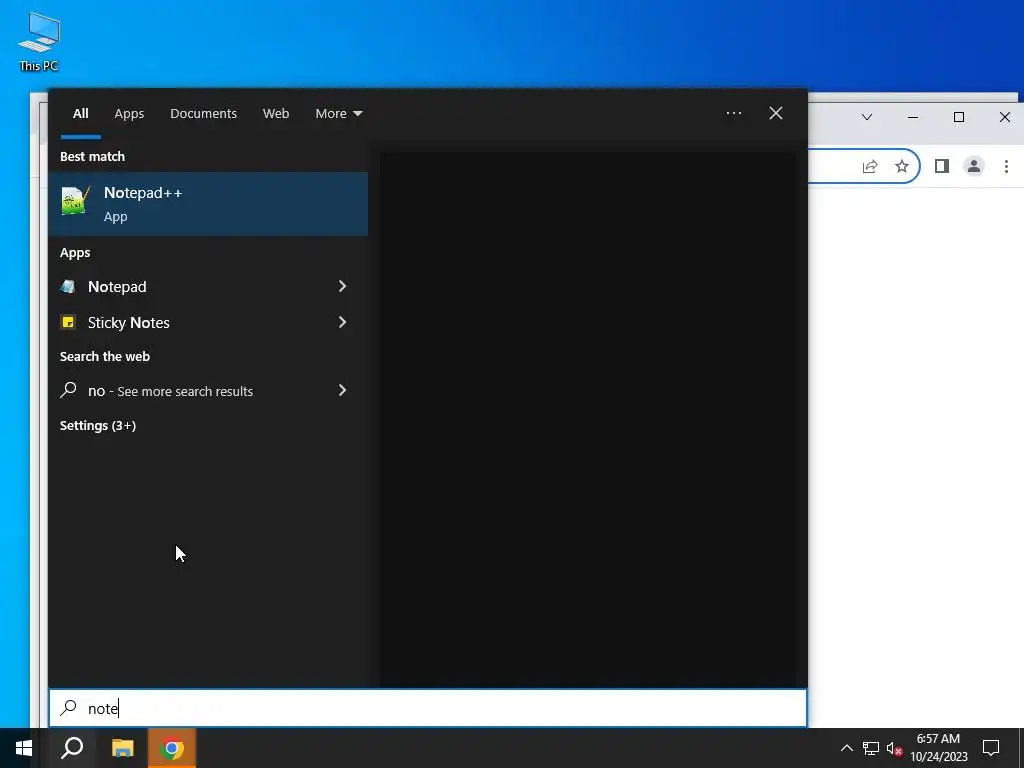
Task: Click the Best match heading
Action: tap(92, 157)
